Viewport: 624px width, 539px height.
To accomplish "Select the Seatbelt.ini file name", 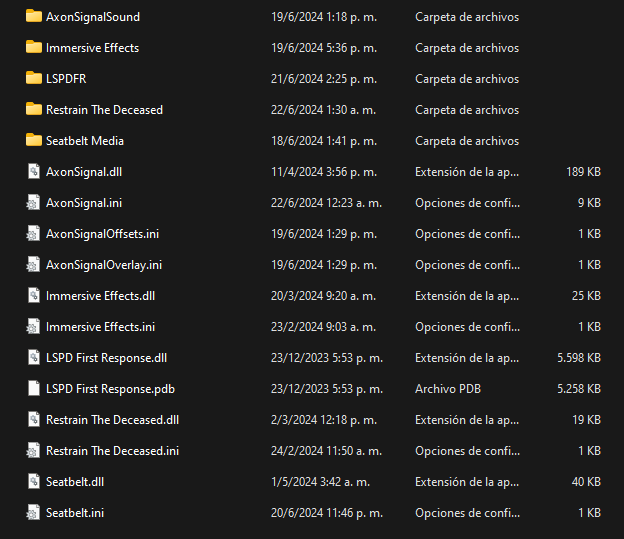I will (x=75, y=513).
